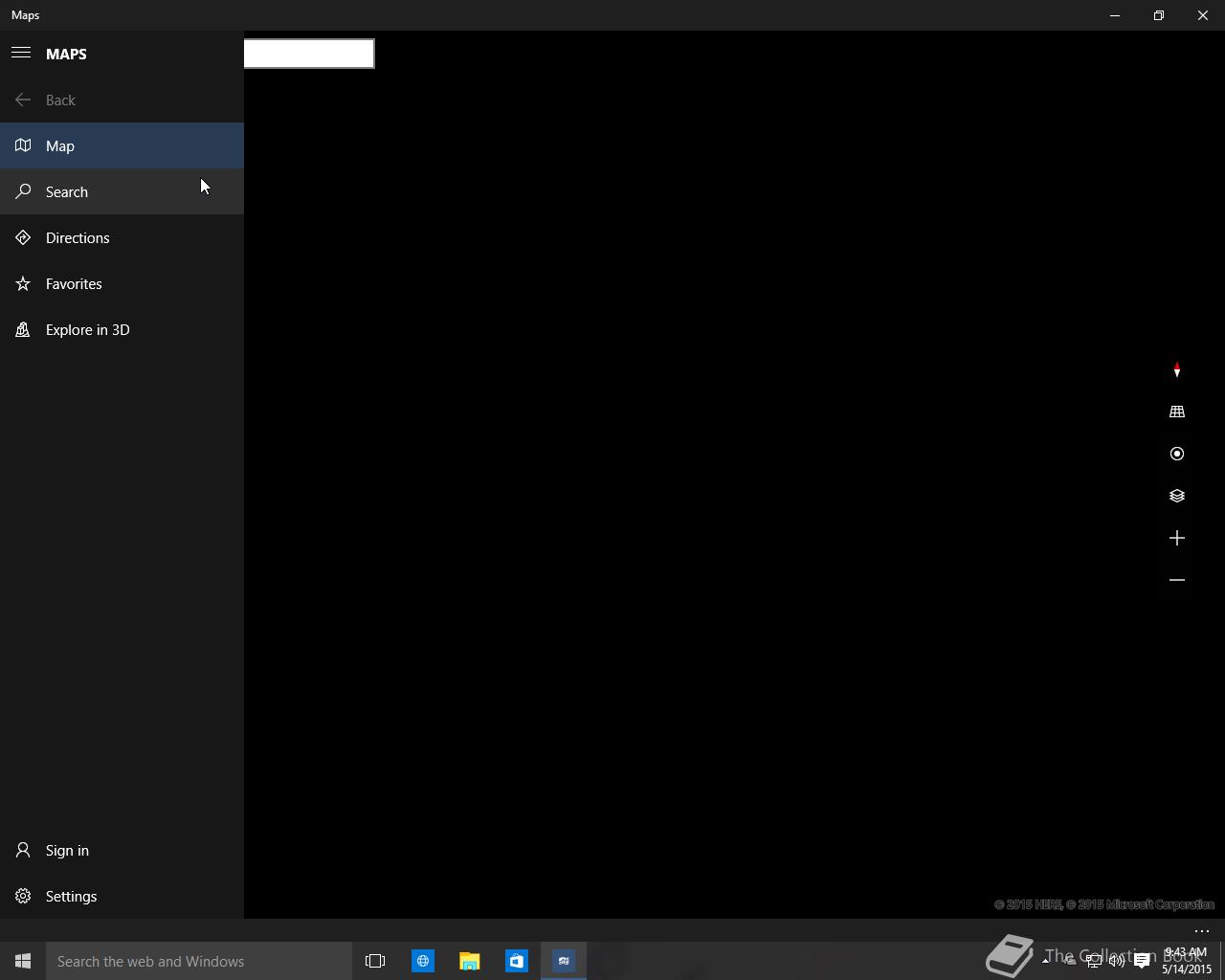Image resolution: width=1225 pixels, height=980 pixels.
Task: Click the white search input box
Action: [309, 54]
